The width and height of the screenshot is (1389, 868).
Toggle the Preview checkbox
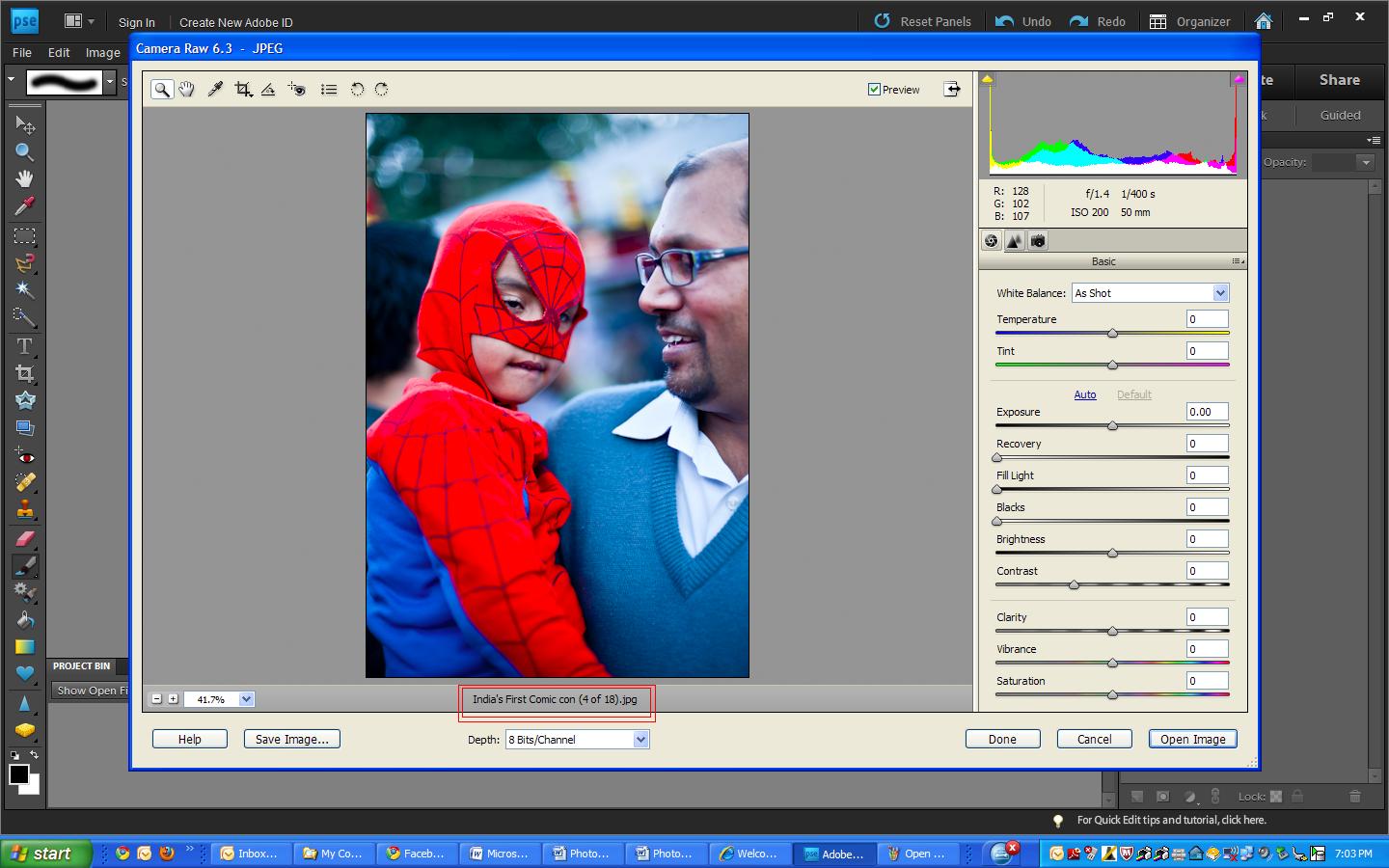coord(874,90)
